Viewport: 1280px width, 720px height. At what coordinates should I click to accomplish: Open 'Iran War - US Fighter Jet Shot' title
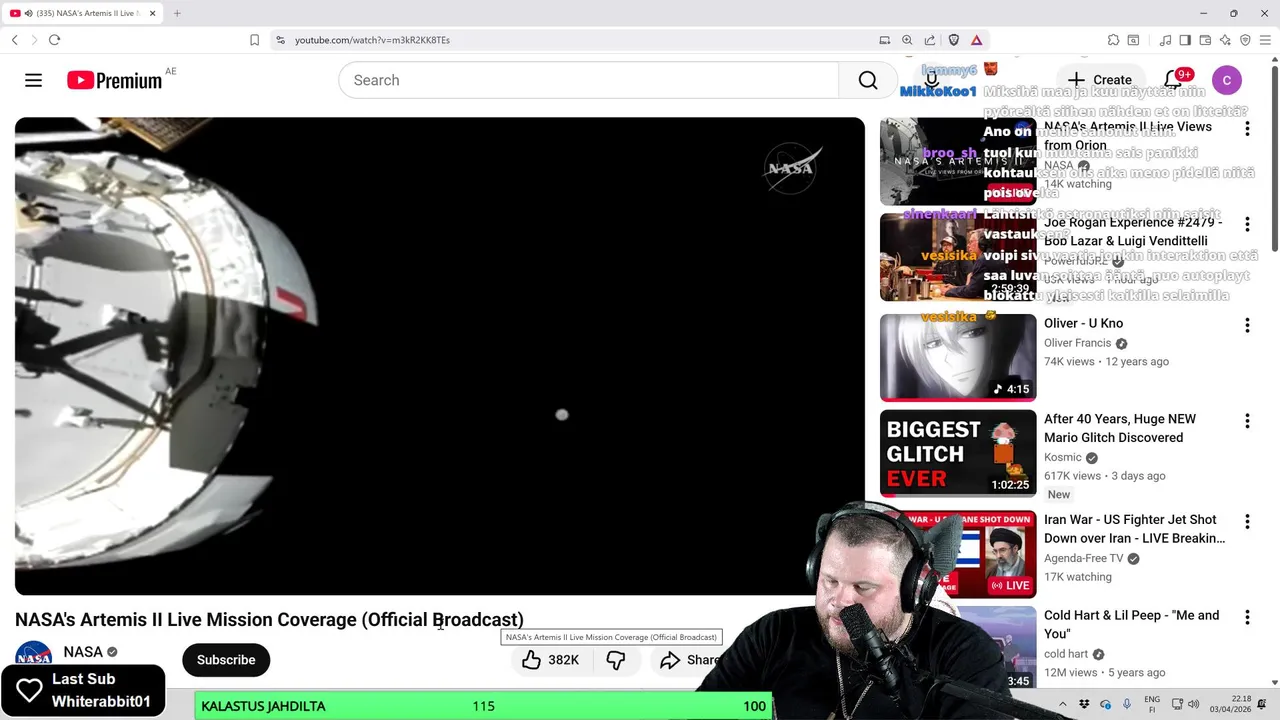coord(1134,529)
